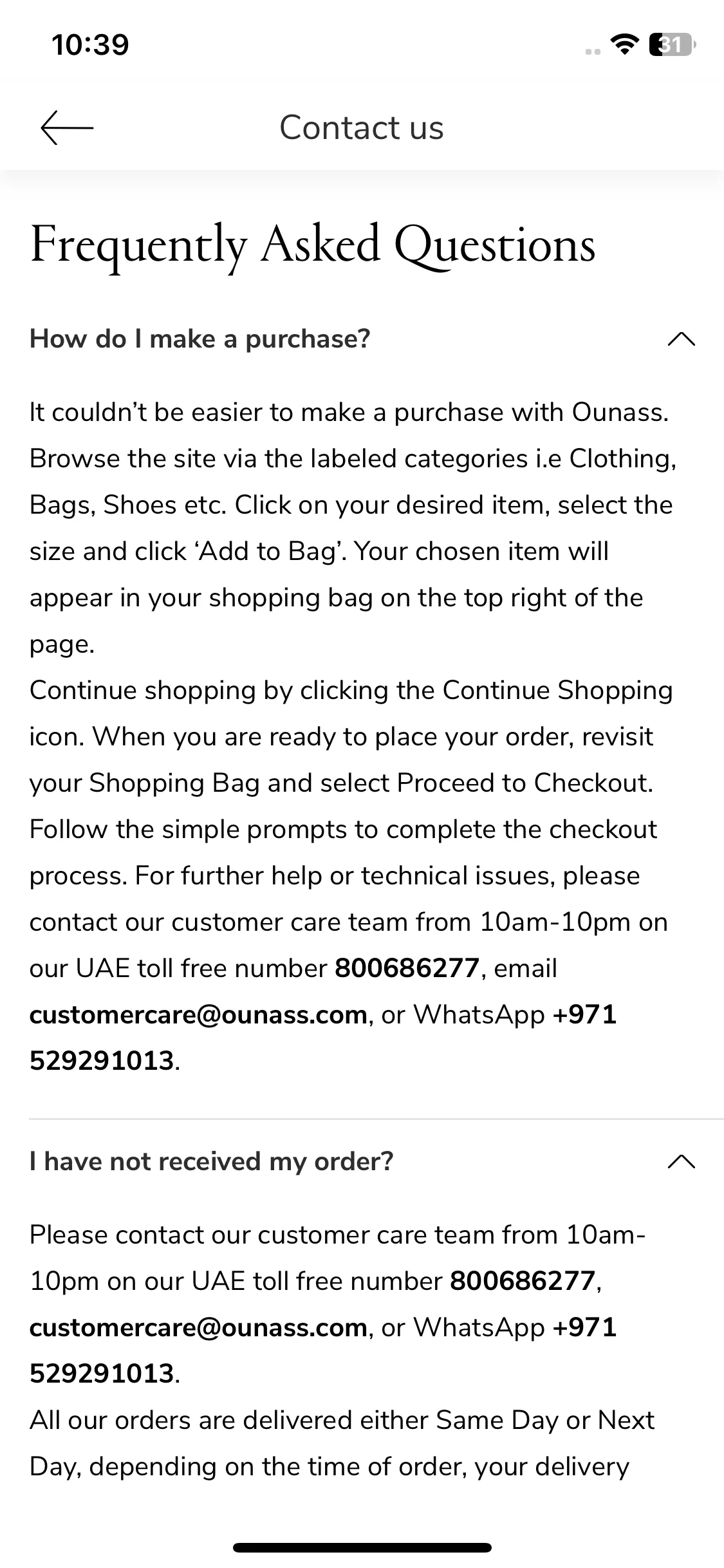This screenshot has width=724, height=1568.
Task: Call toll free 800686277 in purchase answer
Action: pyautogui.click(x=407, y=968)
